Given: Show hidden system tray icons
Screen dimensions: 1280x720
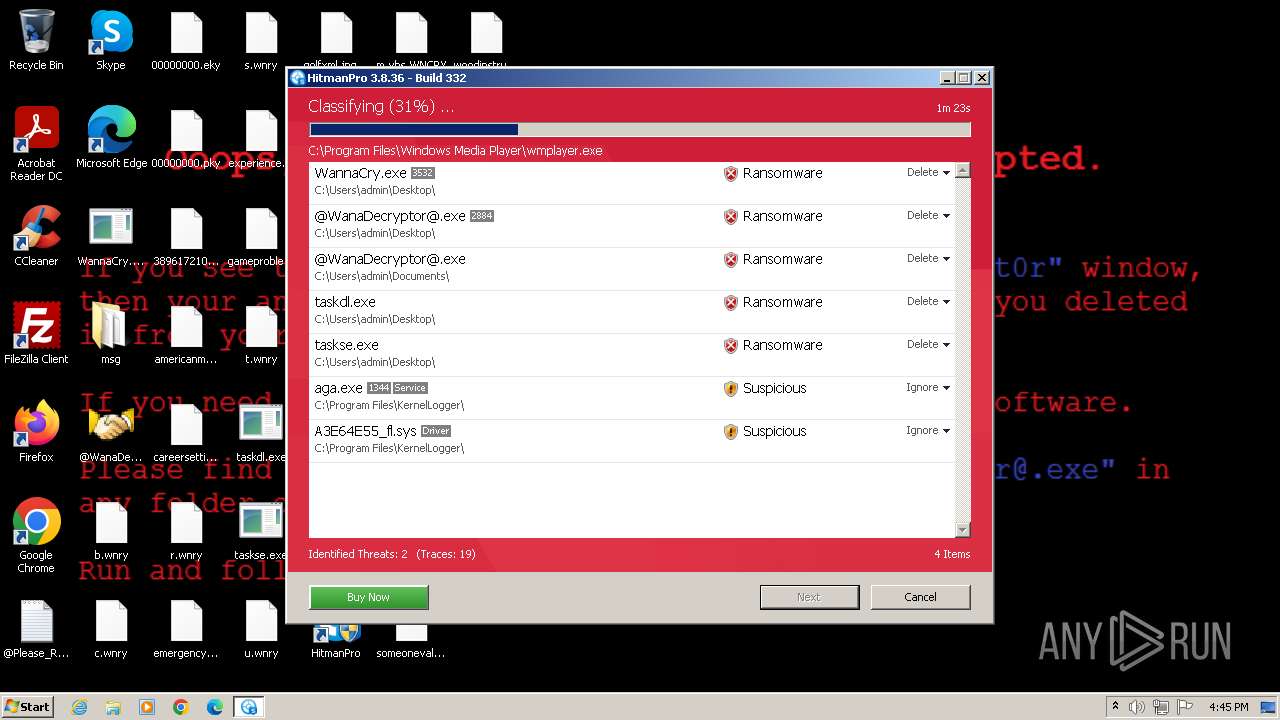Looking at the screenshot, I should [1115, 707].
